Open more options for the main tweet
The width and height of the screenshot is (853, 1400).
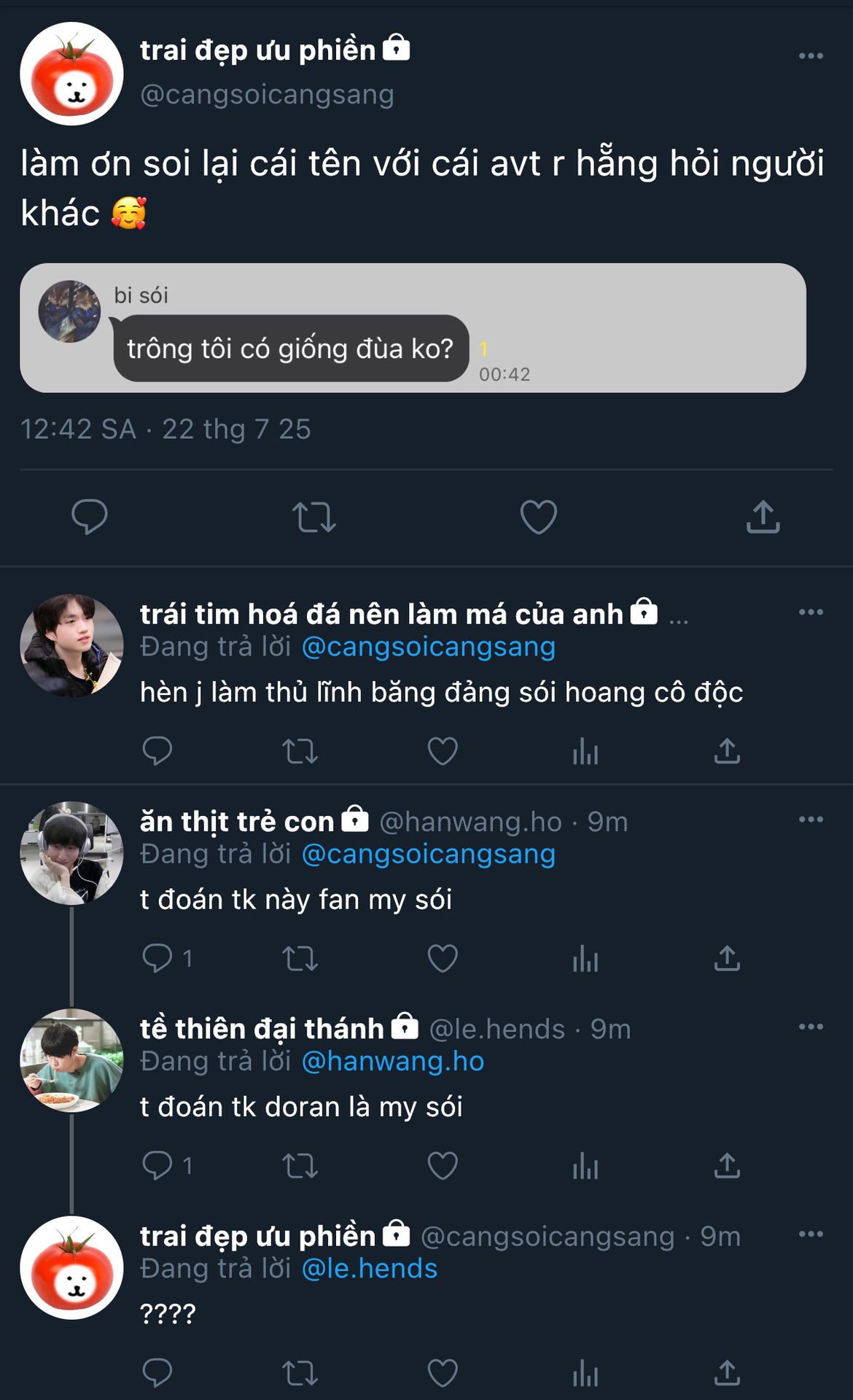tap(811, 56)
